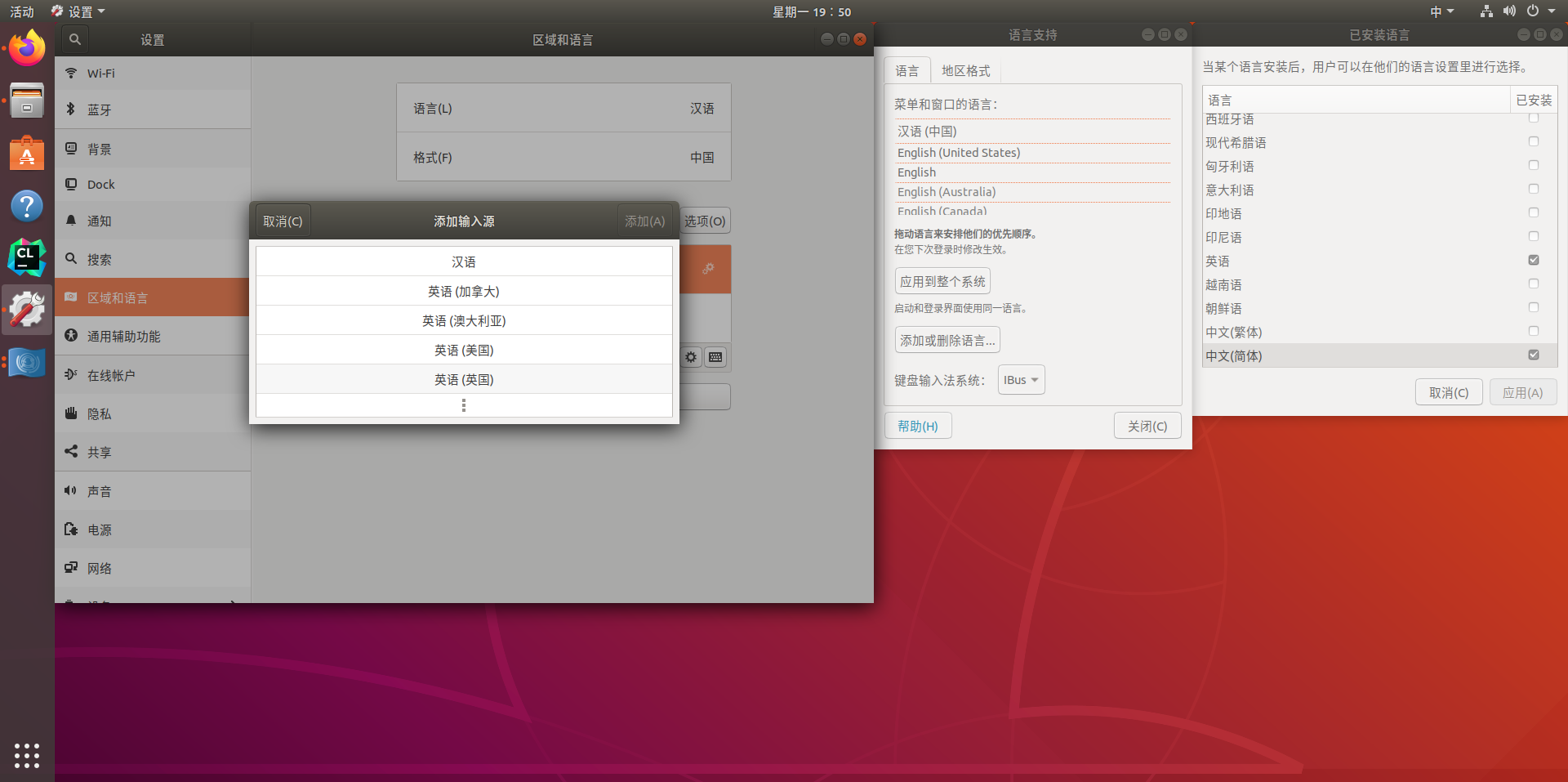This screenshot has height=782, width=1568.
Task: Click the 添加或删除语言 button
Action: click(x=947, y=341)
